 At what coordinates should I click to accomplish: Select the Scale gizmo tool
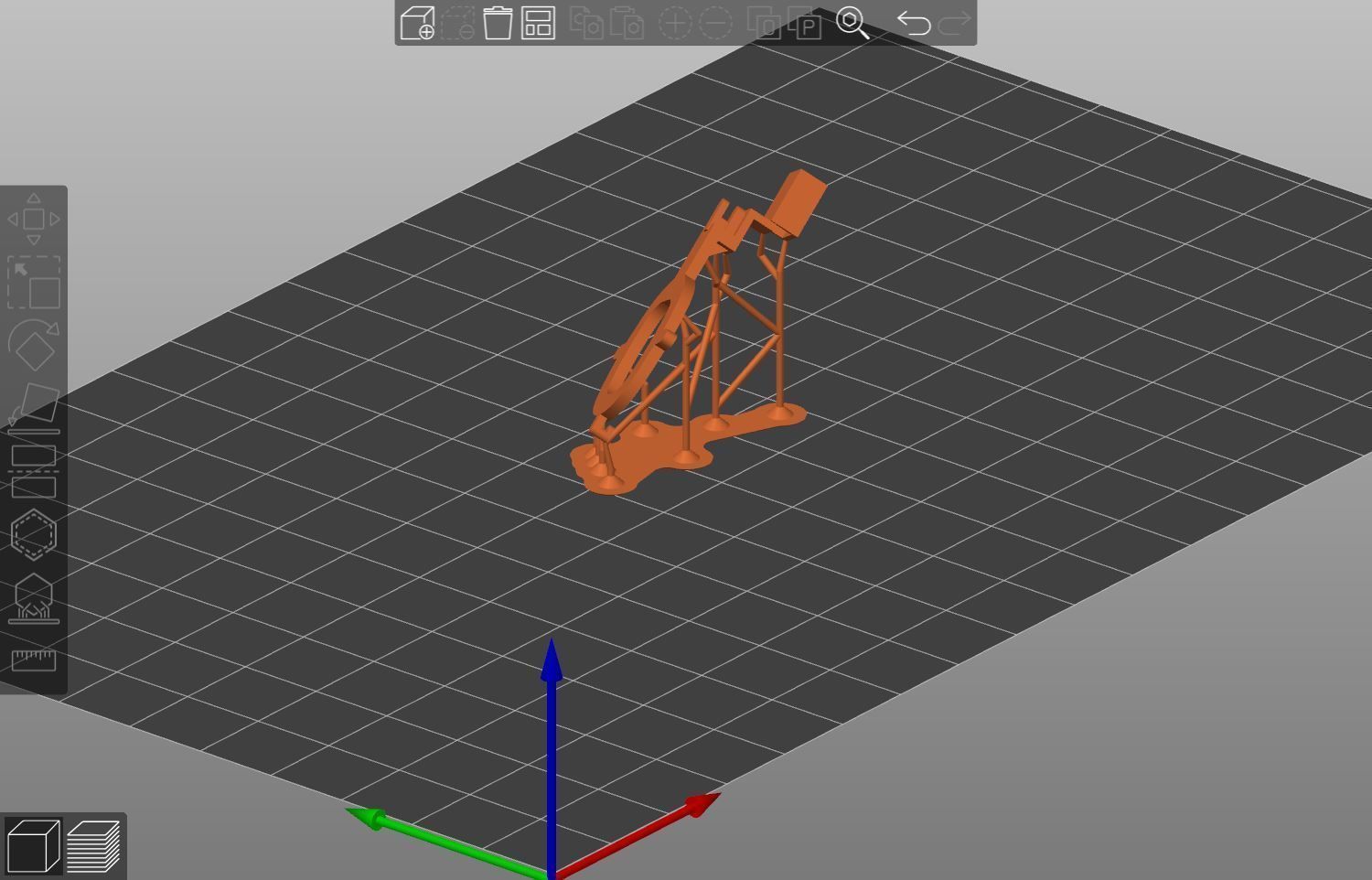click(x=34, y=282)
